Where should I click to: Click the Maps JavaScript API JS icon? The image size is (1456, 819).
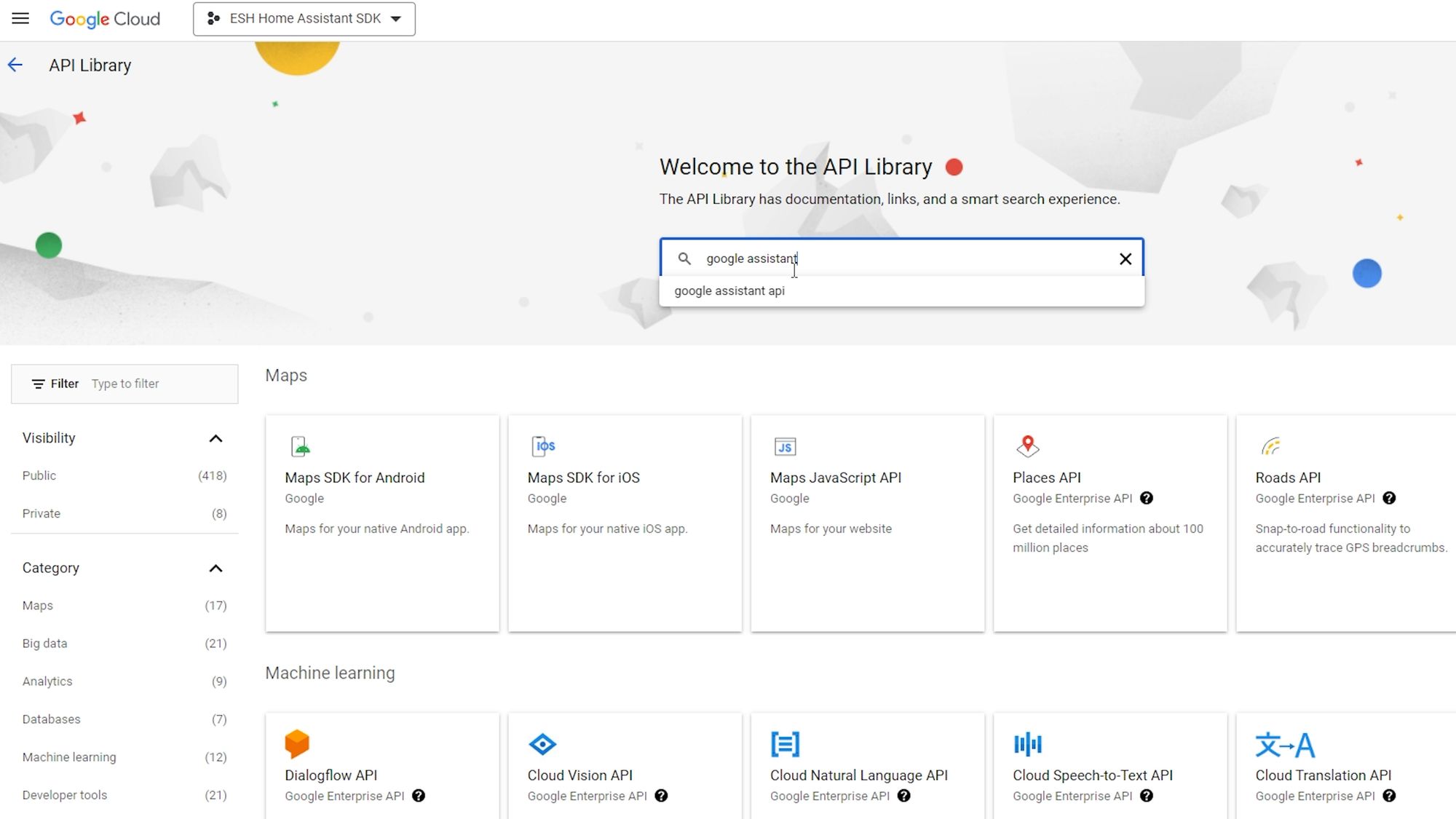coord(784,447)
